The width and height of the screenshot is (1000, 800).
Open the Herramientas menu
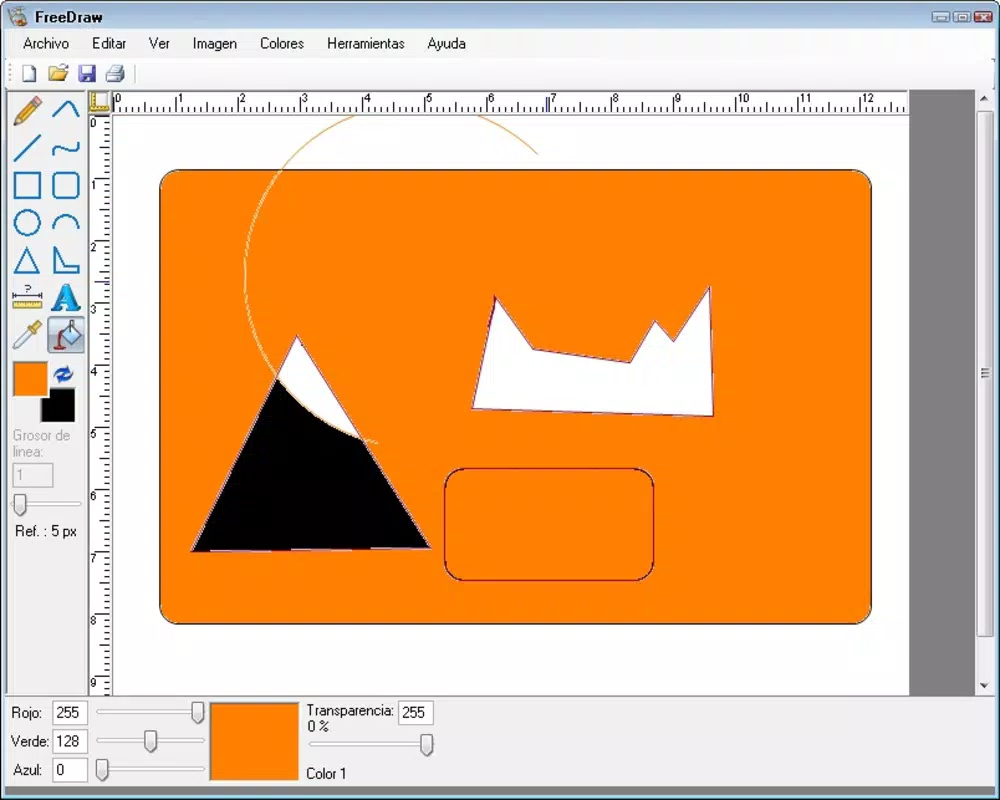pyautogui.click(x=366, y=43)
